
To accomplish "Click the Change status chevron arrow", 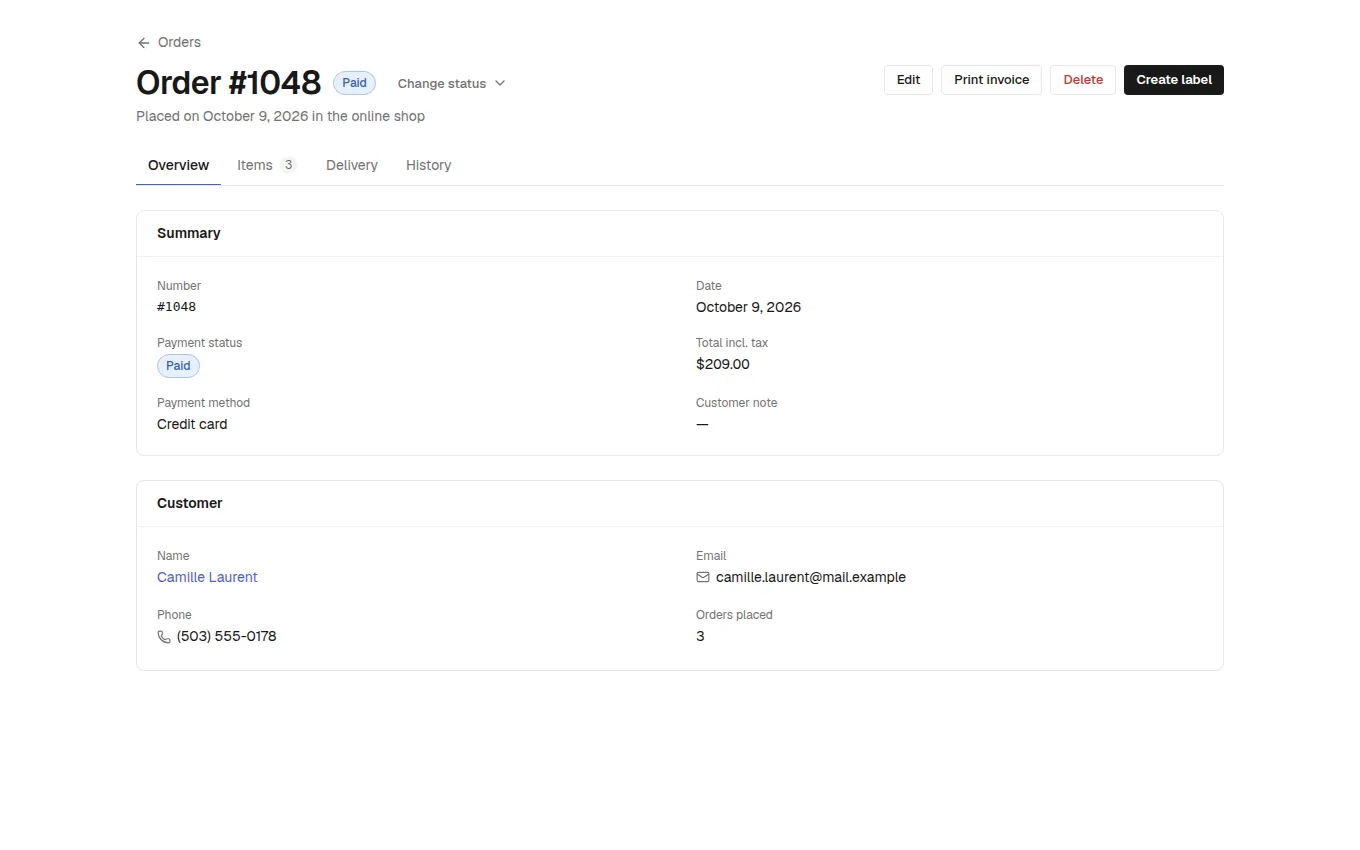I will coord(500,83).
